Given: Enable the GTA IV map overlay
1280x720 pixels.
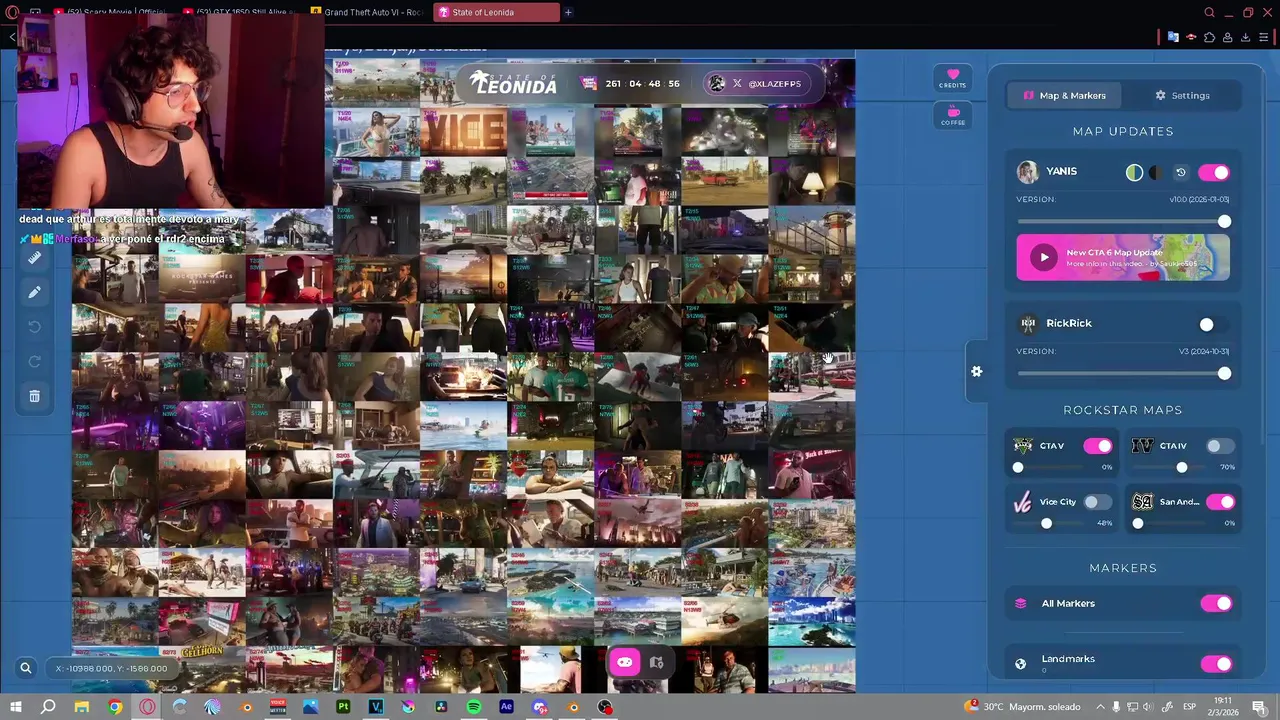Looking at the screenshot, I should pyautogui.click(x=1220, y=446).
